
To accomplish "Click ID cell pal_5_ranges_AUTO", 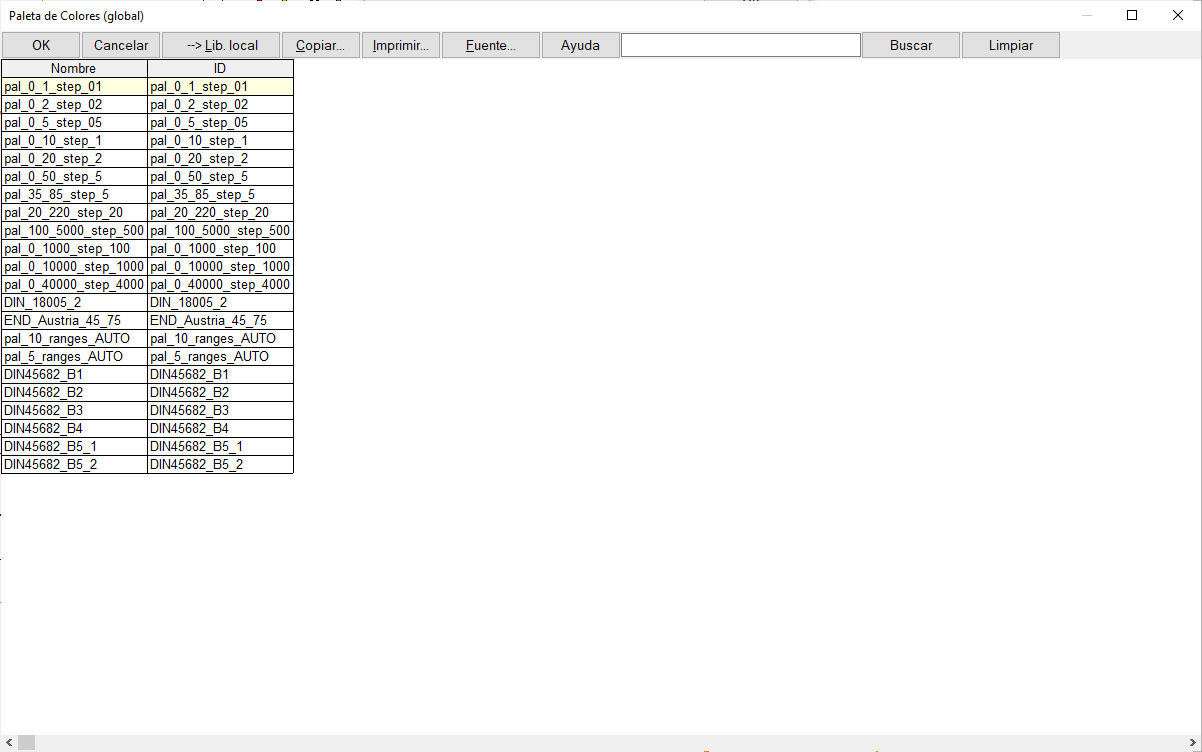I will click(x=220, y=357).
